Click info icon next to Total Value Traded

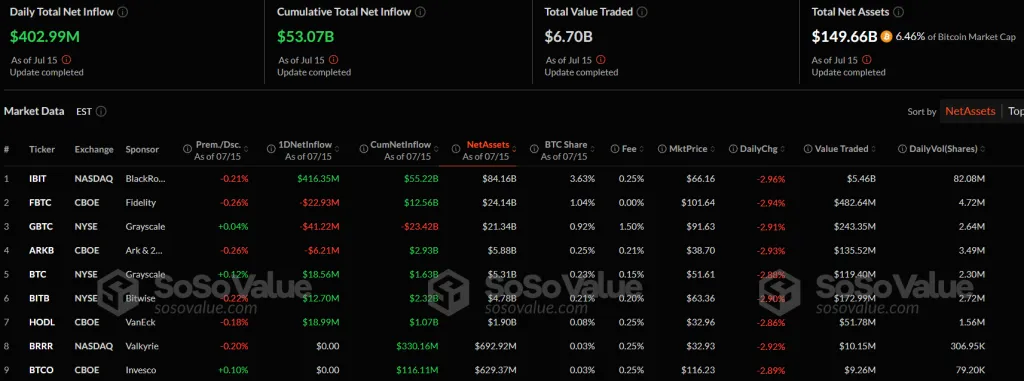(x=642, y=12)
